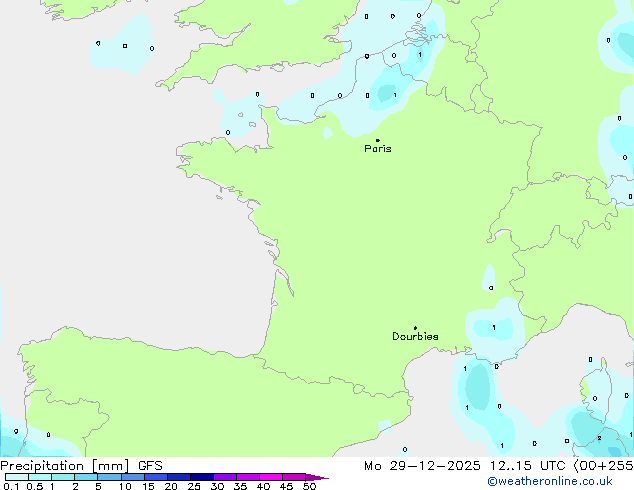Select the Dourbies town label
Image resolution: width=634 pixels, height=490 pixels.
[415, 337]
